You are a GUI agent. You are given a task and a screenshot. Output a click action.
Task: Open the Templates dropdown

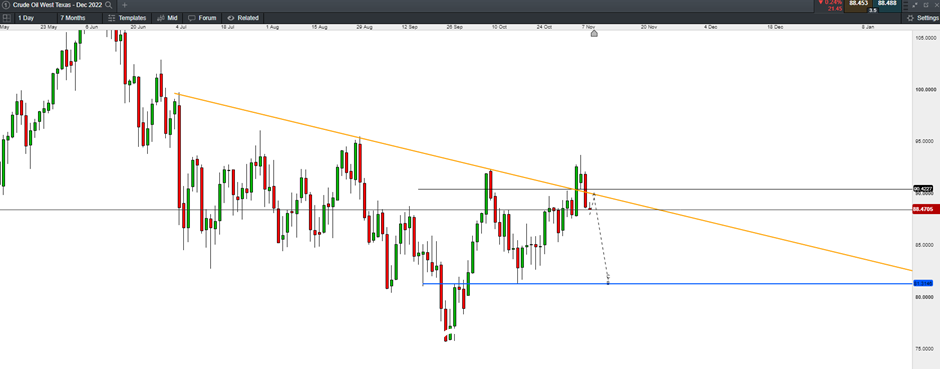[x=126, y=18]
